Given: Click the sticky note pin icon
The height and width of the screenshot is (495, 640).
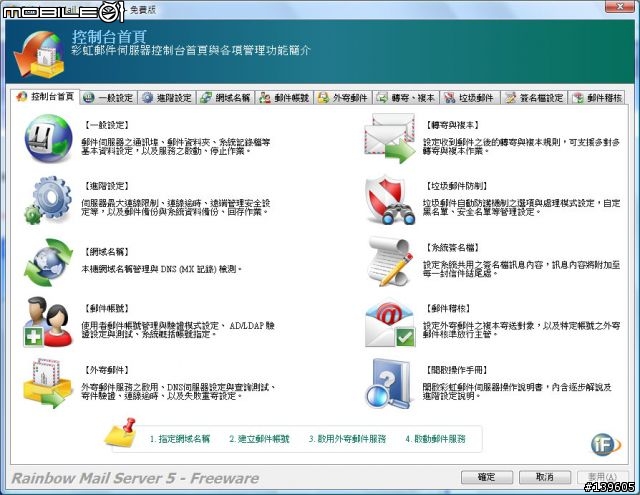Looking at the screenshot, I should (x=121, y=433).
